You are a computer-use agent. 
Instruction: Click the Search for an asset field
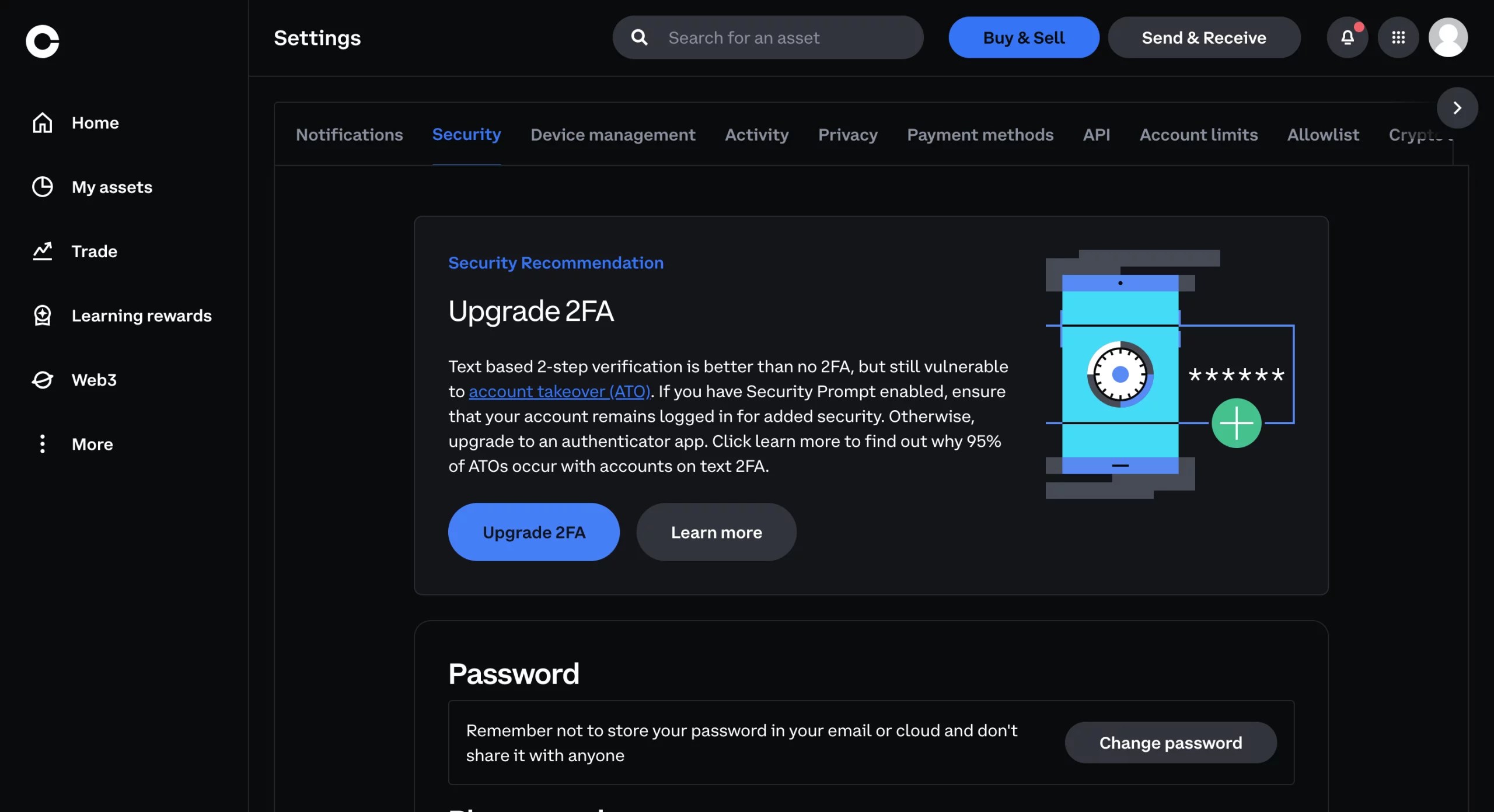tap(782, 38)
